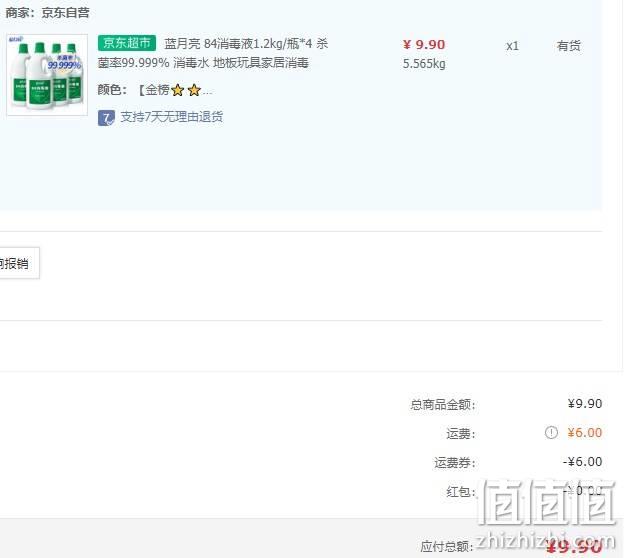Click the 应付总额 label

[447, 546]
